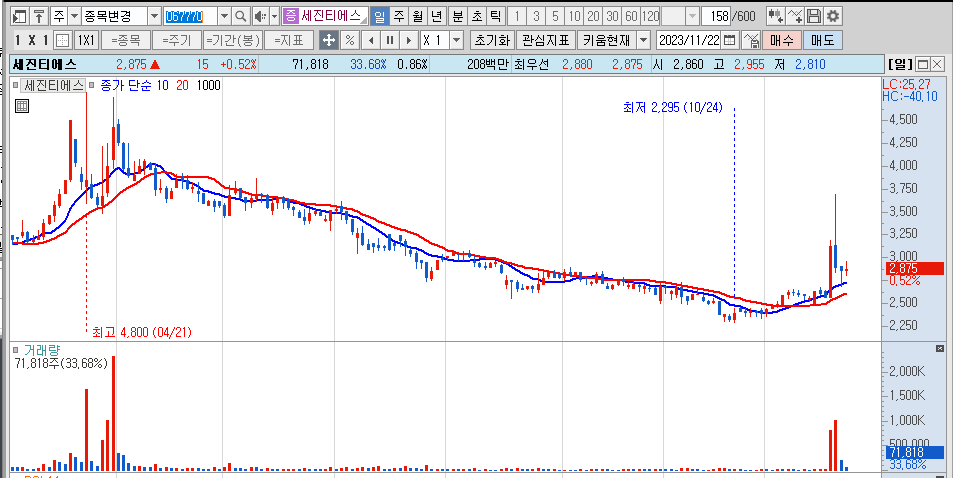Screen dimensions: 953x478
Task: Click the pin-to-top arrow icon
Action: [x=39, y=16]
